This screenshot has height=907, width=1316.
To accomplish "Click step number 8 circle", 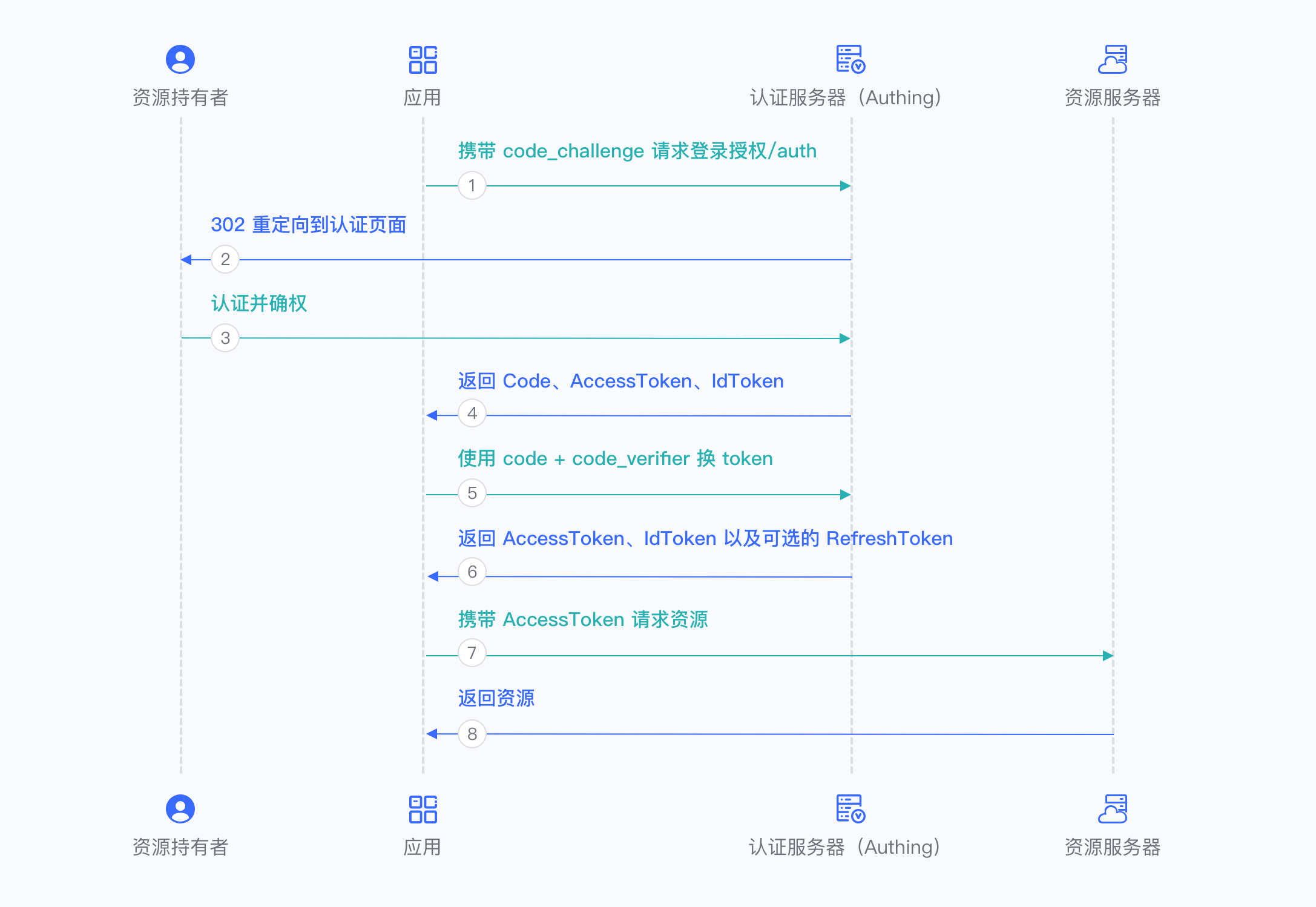I will pos(472,734).
